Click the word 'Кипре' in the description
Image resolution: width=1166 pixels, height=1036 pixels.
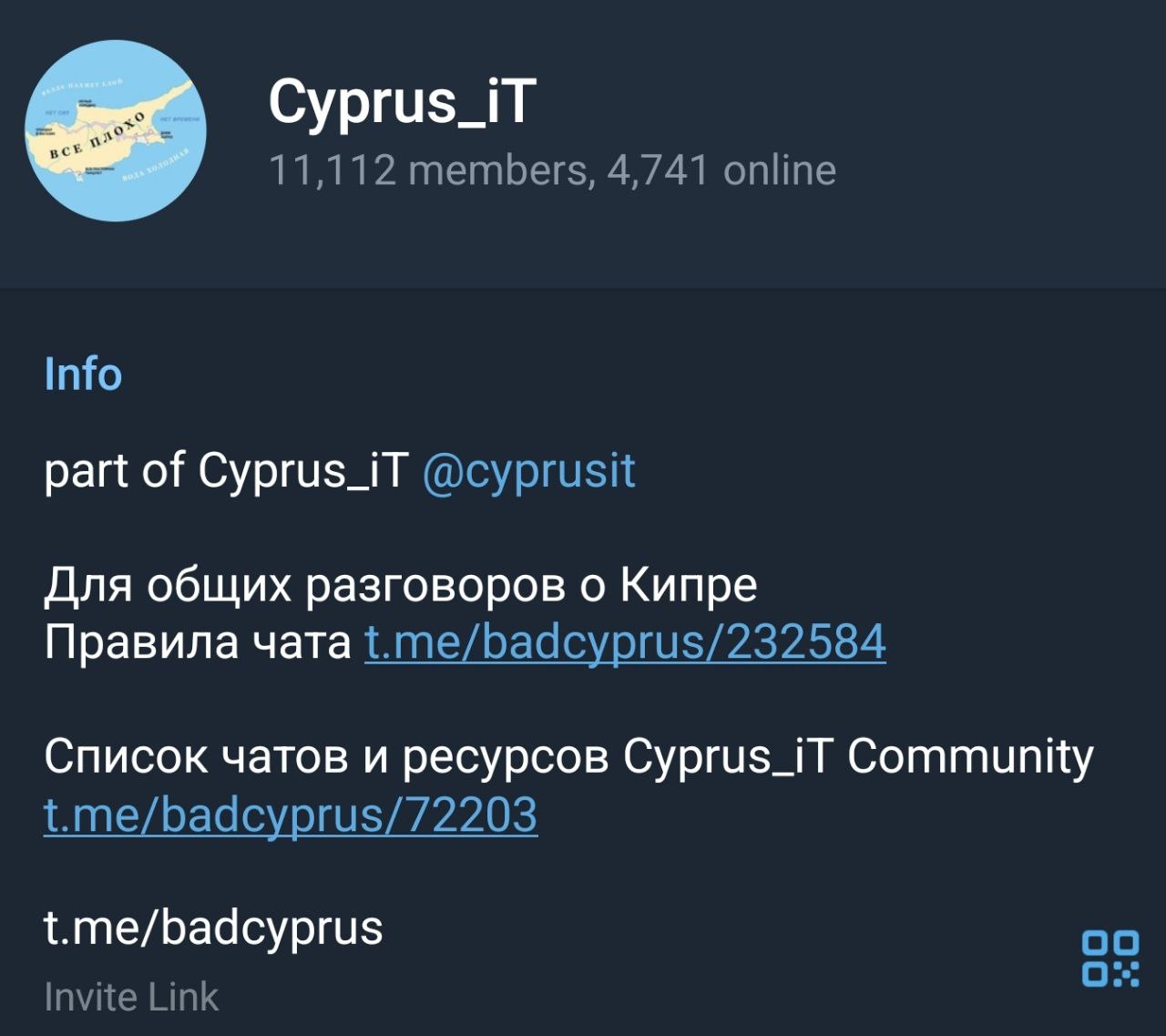coord(689,585)
